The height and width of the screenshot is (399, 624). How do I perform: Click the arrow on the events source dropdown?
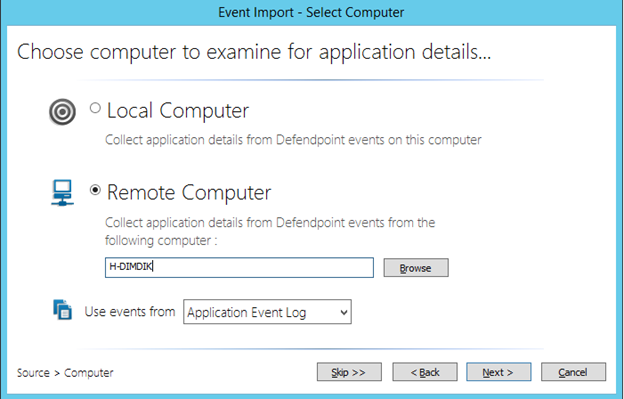[344, 312]
